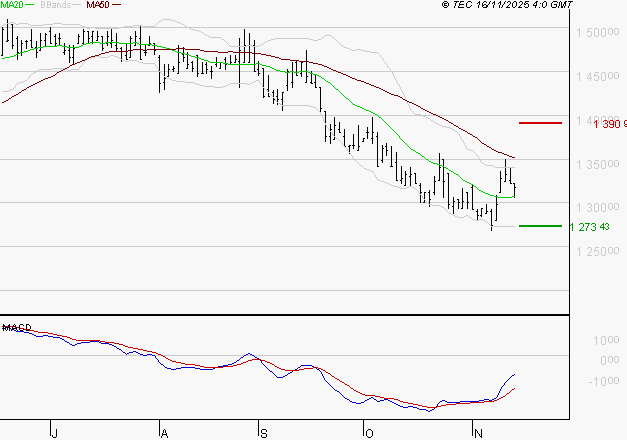Toggle the MA60 legend label
Viewport: 627px width, 440px height.
click(x=97, y=5)
